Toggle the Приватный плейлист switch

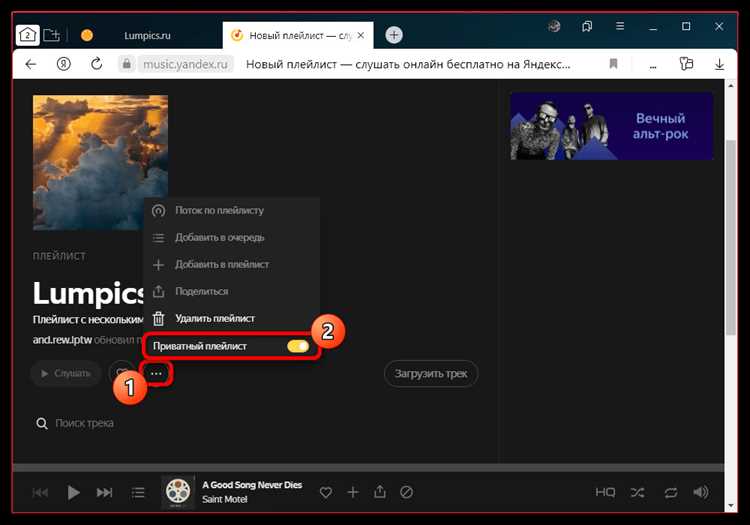point(298,346)
